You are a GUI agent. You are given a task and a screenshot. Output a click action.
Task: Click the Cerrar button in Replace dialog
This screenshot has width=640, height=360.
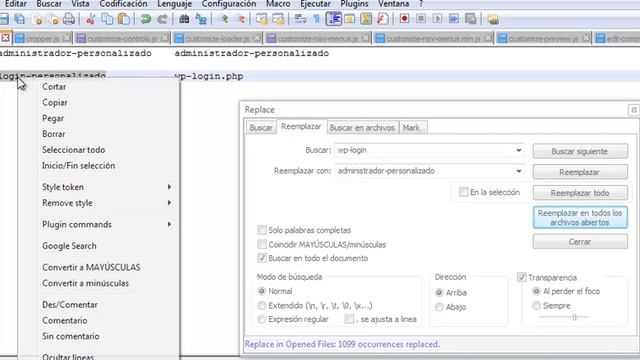click(x=580, y=242)
